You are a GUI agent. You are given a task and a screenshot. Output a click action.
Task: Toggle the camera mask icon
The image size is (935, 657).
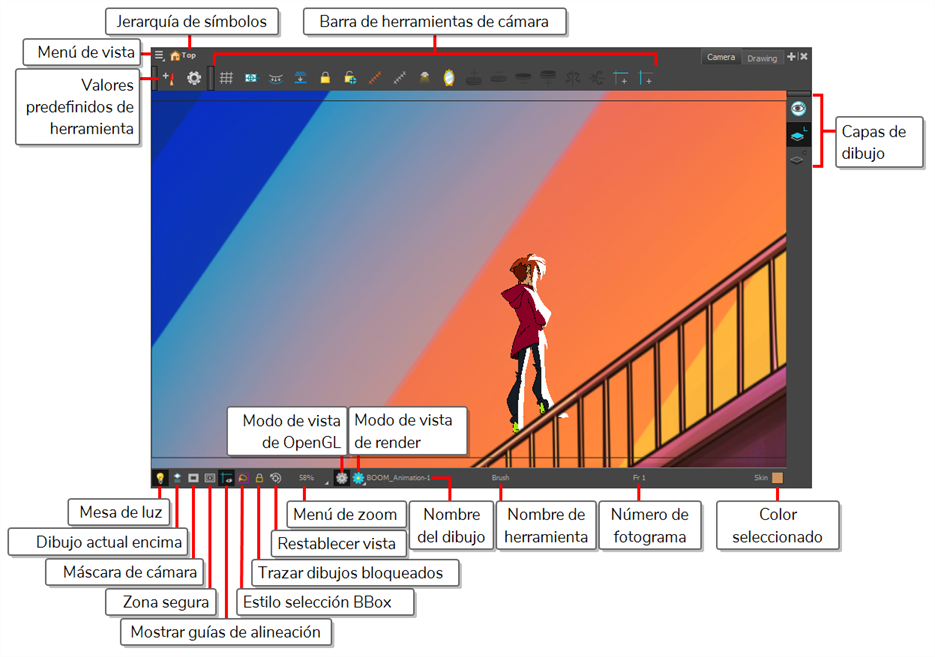click(193, 478)
